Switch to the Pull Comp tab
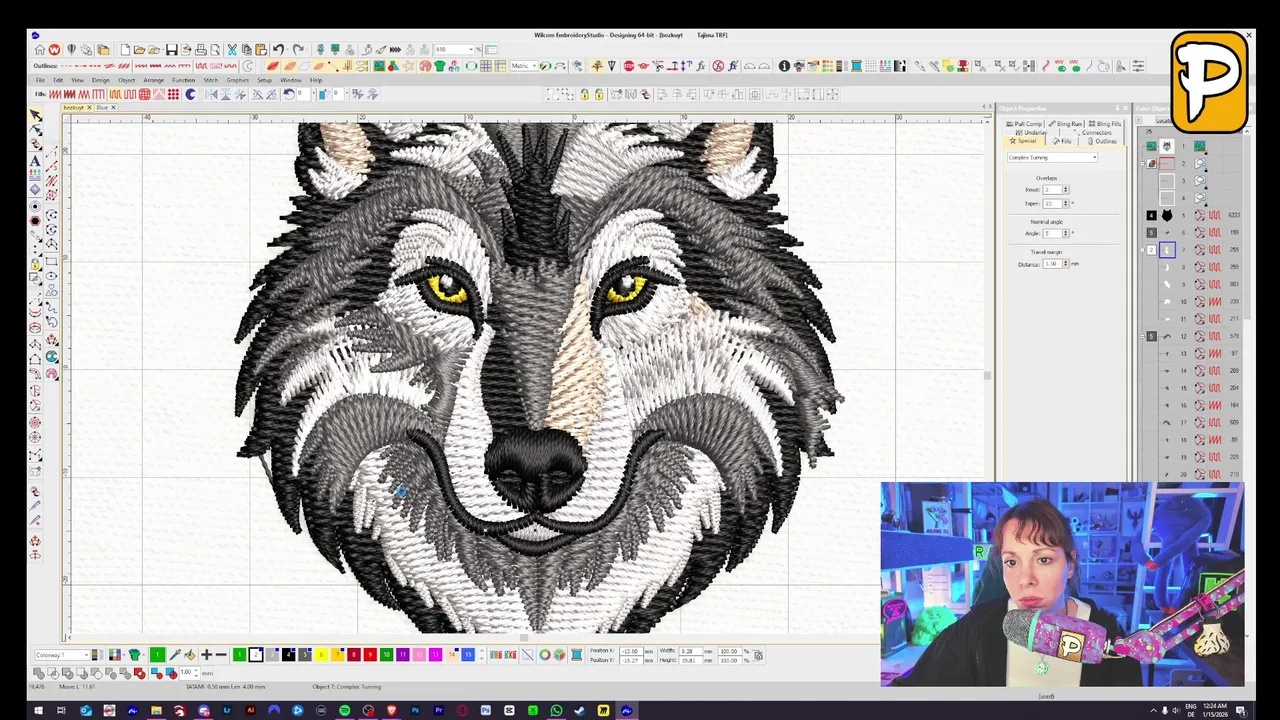This screenshot has height=720, width=1280. click(x=1024, y=124)
